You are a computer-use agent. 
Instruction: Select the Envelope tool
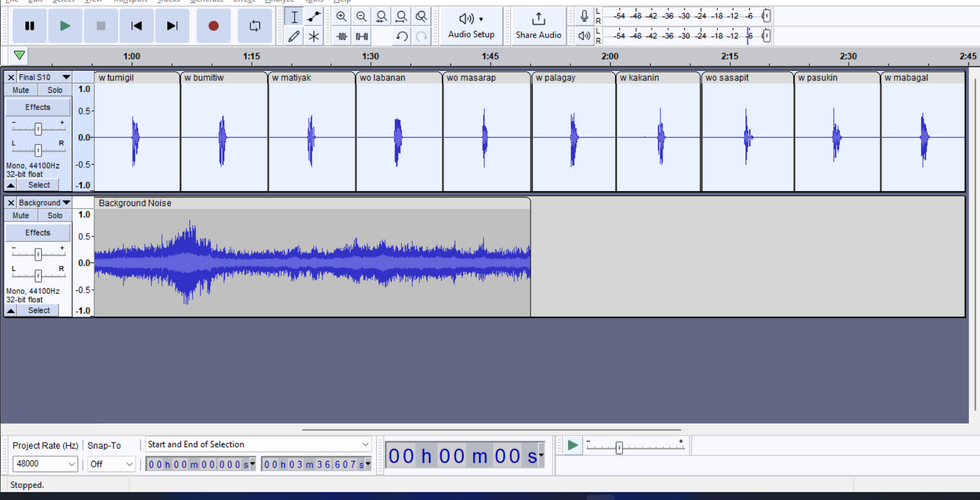314,17
